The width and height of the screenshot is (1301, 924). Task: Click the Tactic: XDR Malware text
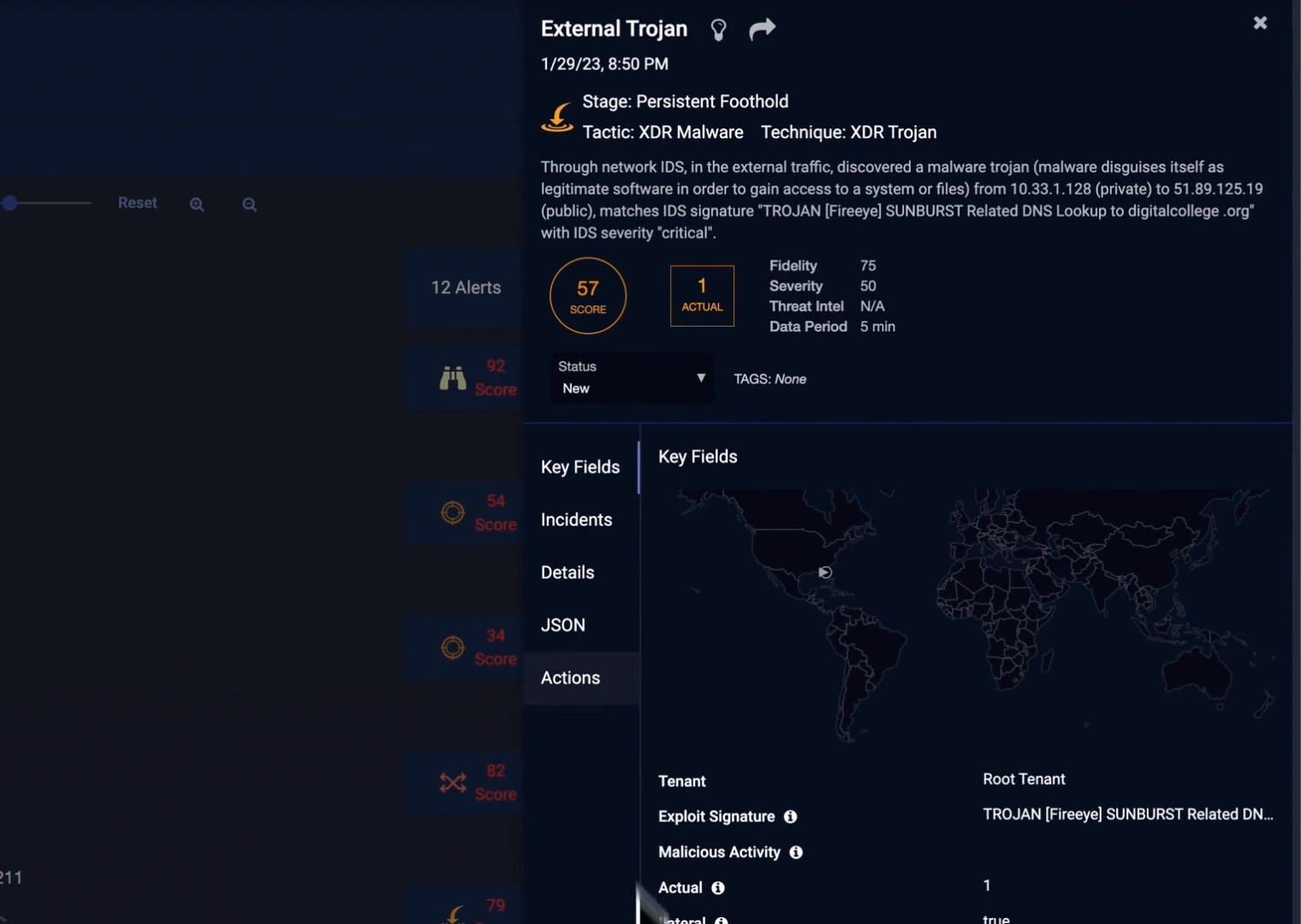[x=663, y=133]
